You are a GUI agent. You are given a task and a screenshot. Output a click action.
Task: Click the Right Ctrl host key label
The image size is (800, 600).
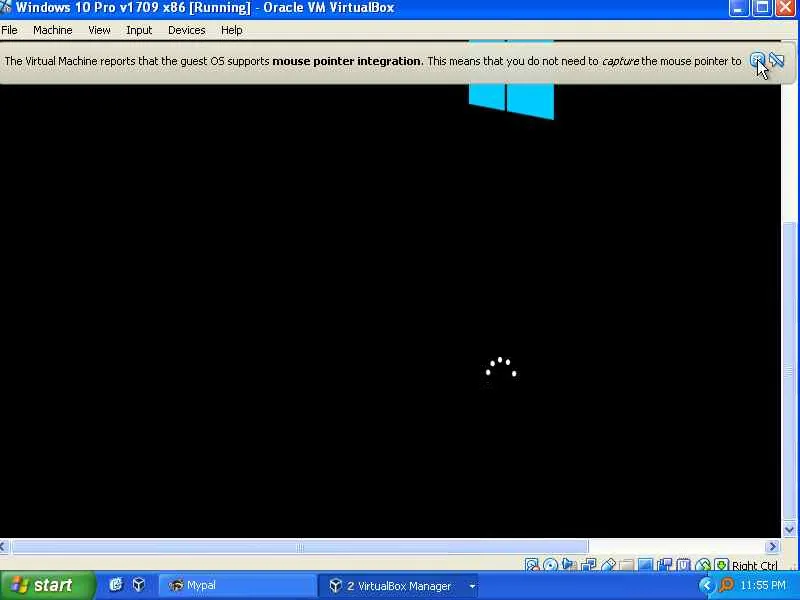click(754, 565)
